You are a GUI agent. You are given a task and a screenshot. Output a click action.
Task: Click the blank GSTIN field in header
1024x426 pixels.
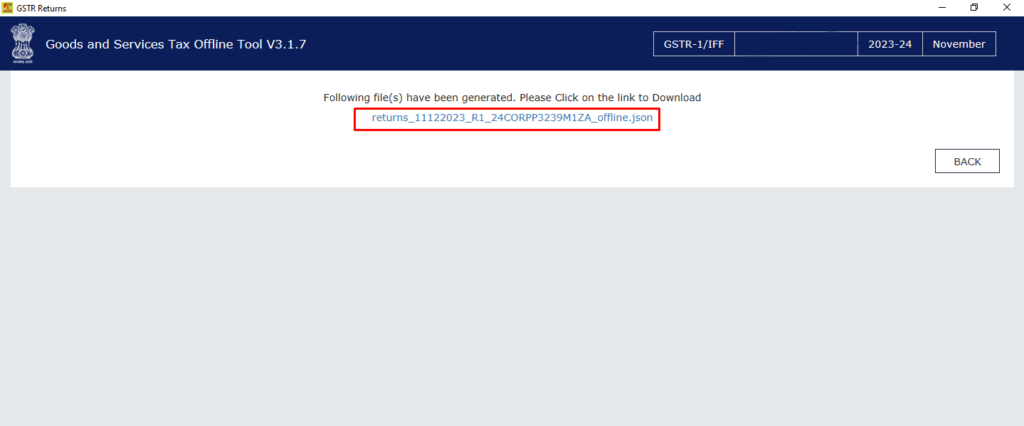(x=796, y=44)
